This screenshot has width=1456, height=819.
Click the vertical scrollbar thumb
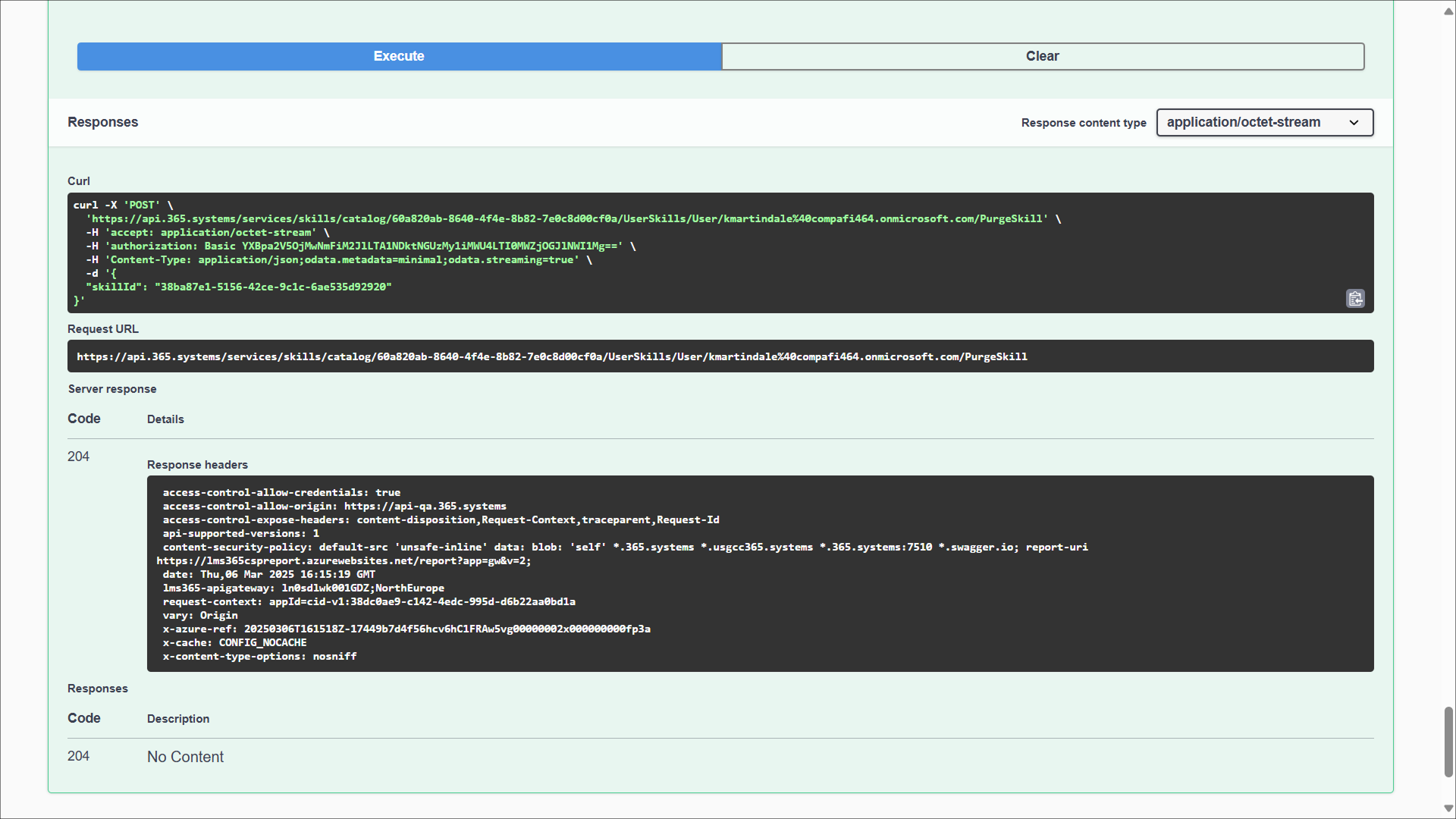[x=1448, y=742]
